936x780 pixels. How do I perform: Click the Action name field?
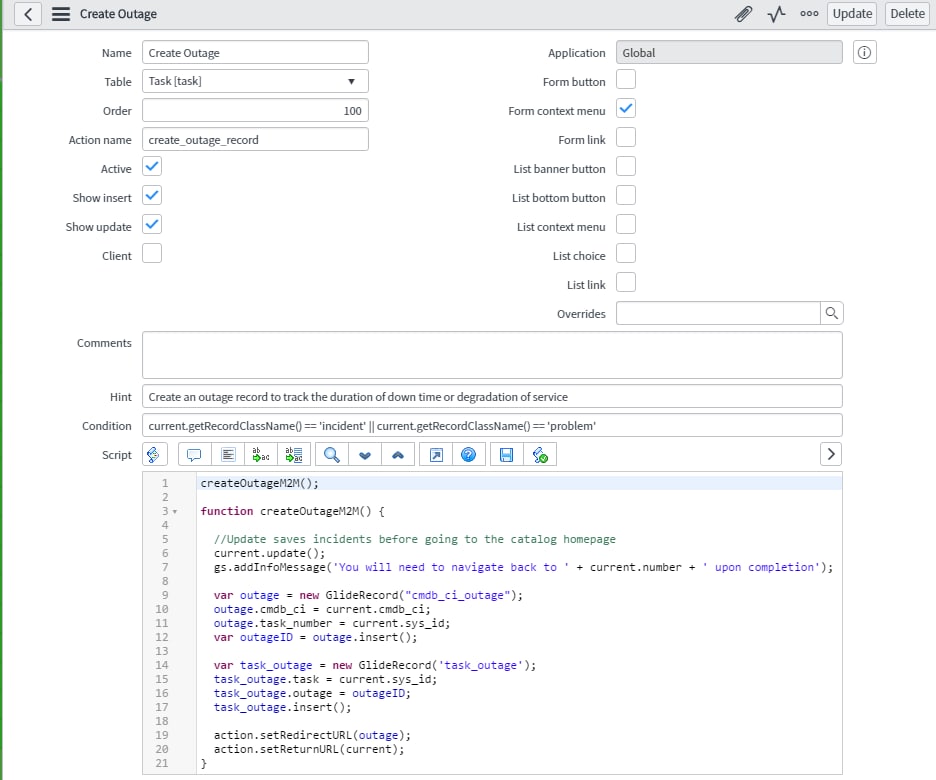coord(255,140)
